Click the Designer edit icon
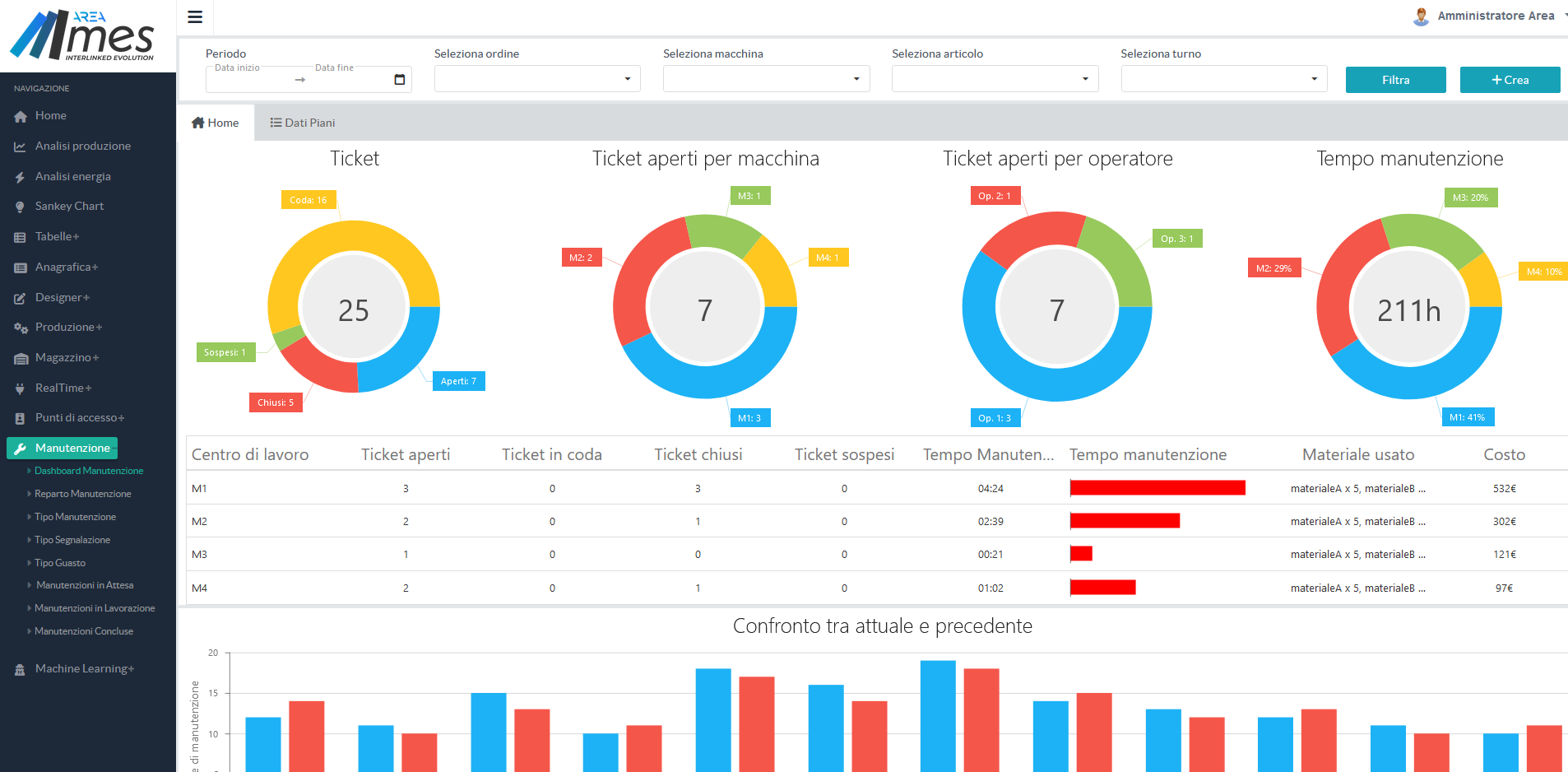Screen dimensions: 1568x772 tap(21, 298)
